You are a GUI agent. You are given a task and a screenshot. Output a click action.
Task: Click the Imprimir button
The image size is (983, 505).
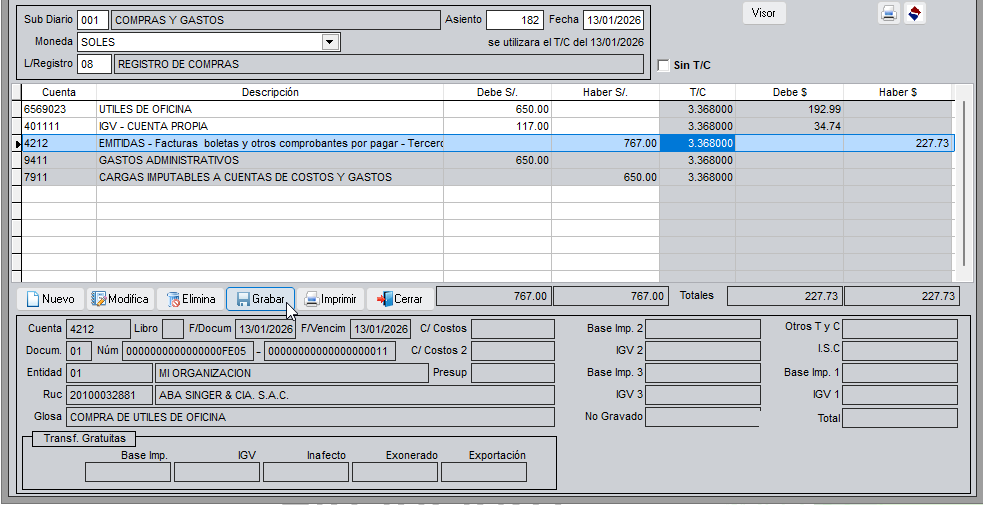[x=330, y=299]
